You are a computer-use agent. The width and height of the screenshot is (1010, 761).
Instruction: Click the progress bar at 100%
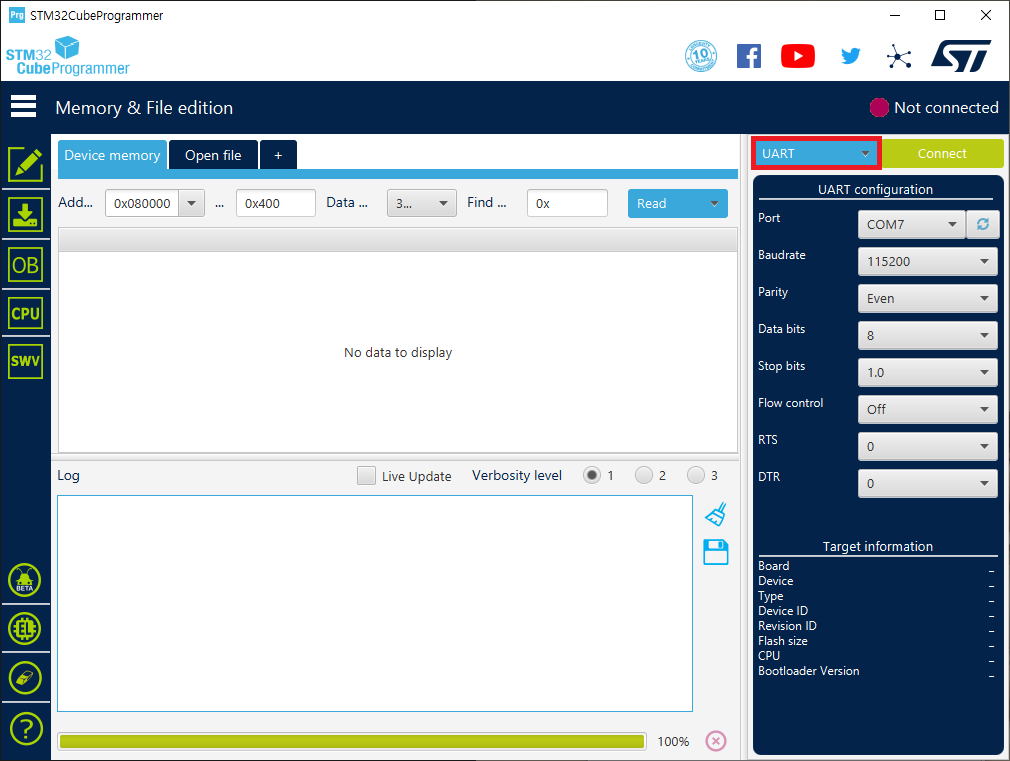352,741
